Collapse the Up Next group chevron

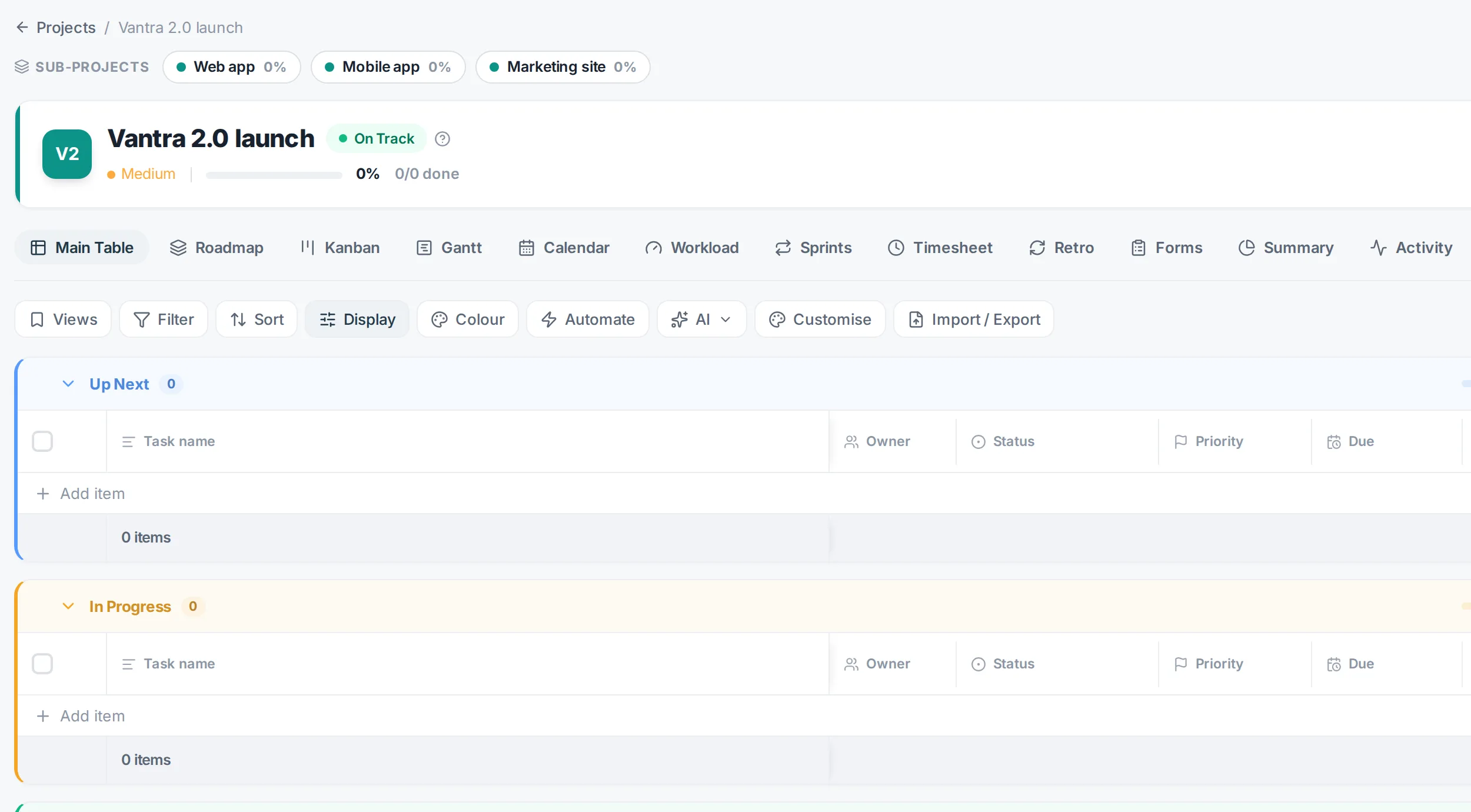click(x=68, y=384)
